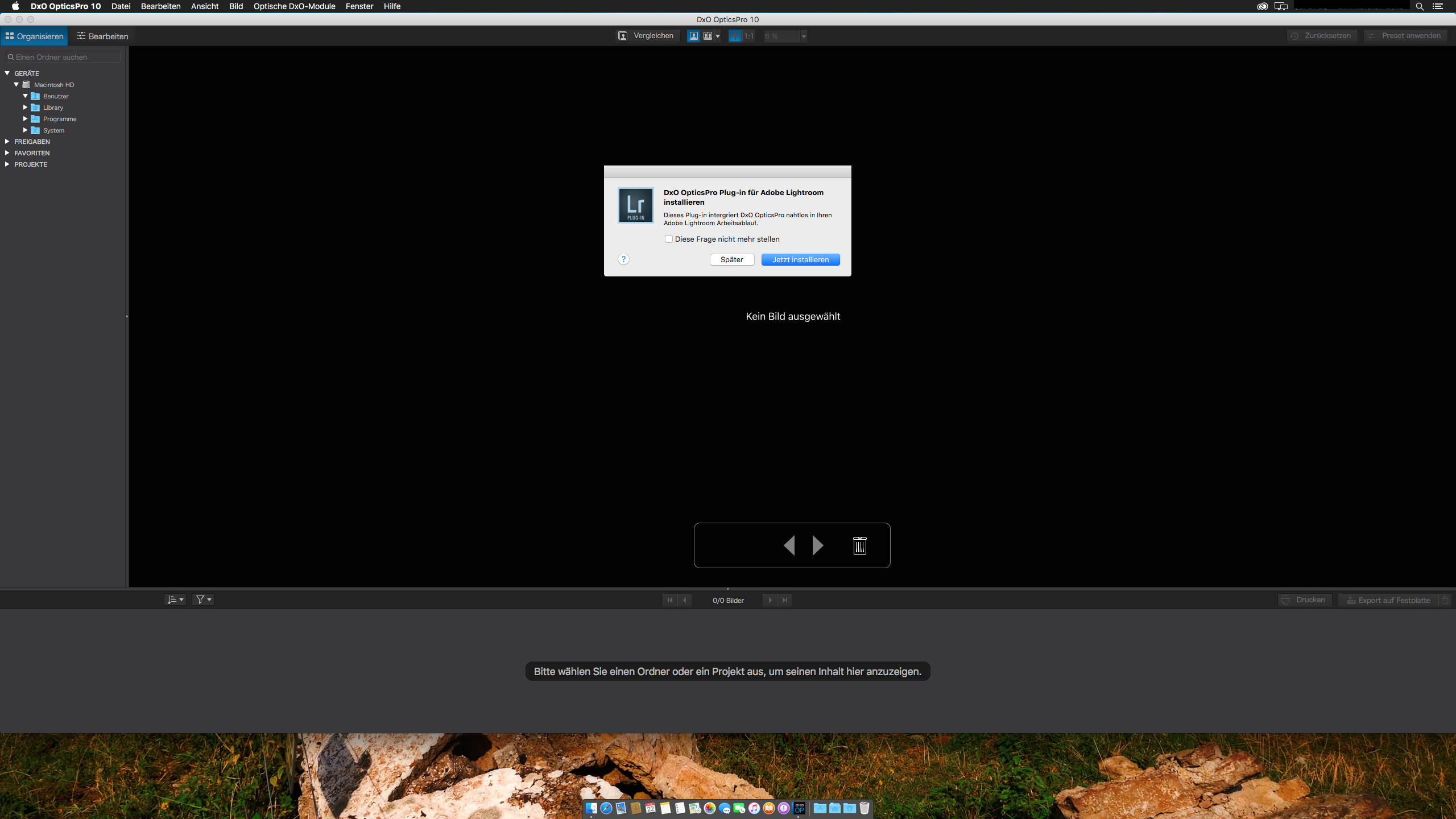The width and height of the screenshot is (1456, 819).
Task: Expand the PROJEKTE section
Action: coord(7,164)
